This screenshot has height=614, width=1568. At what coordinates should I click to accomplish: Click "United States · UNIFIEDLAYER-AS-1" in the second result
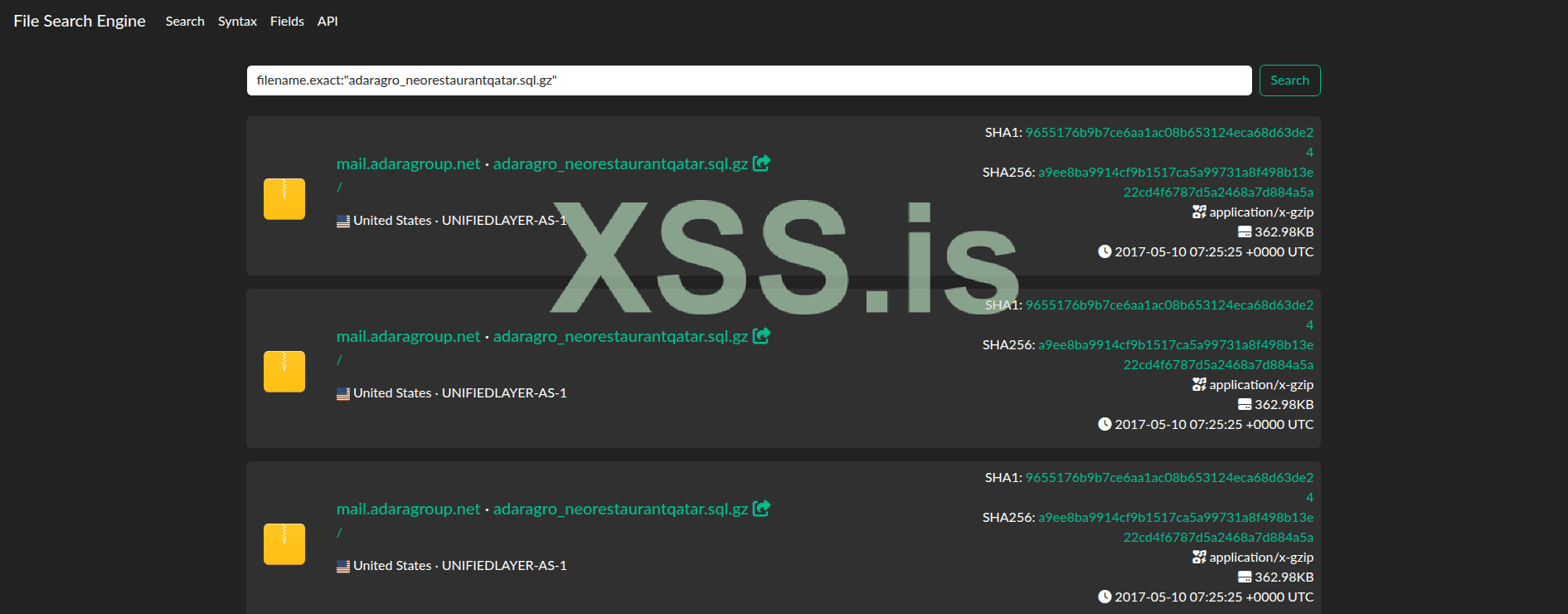coord(460,393)
